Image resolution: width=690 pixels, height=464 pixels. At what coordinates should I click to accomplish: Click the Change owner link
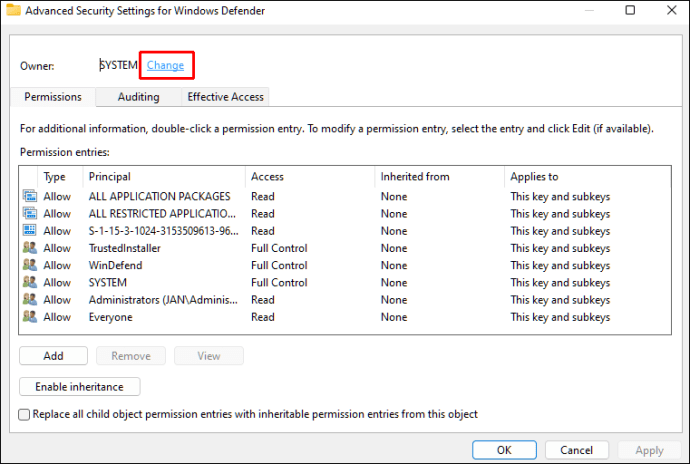pyautogui.click(x=165, y=66)
